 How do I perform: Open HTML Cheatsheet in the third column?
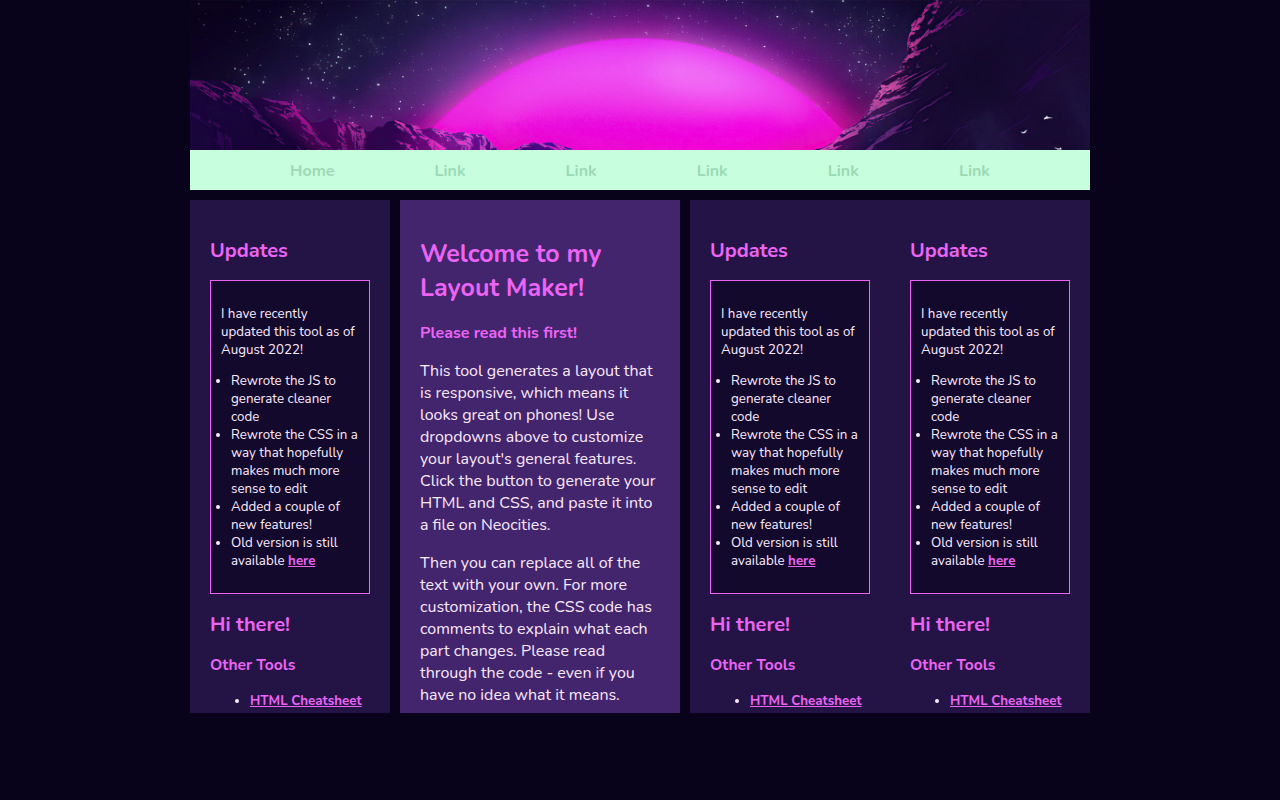pos(806,701)
